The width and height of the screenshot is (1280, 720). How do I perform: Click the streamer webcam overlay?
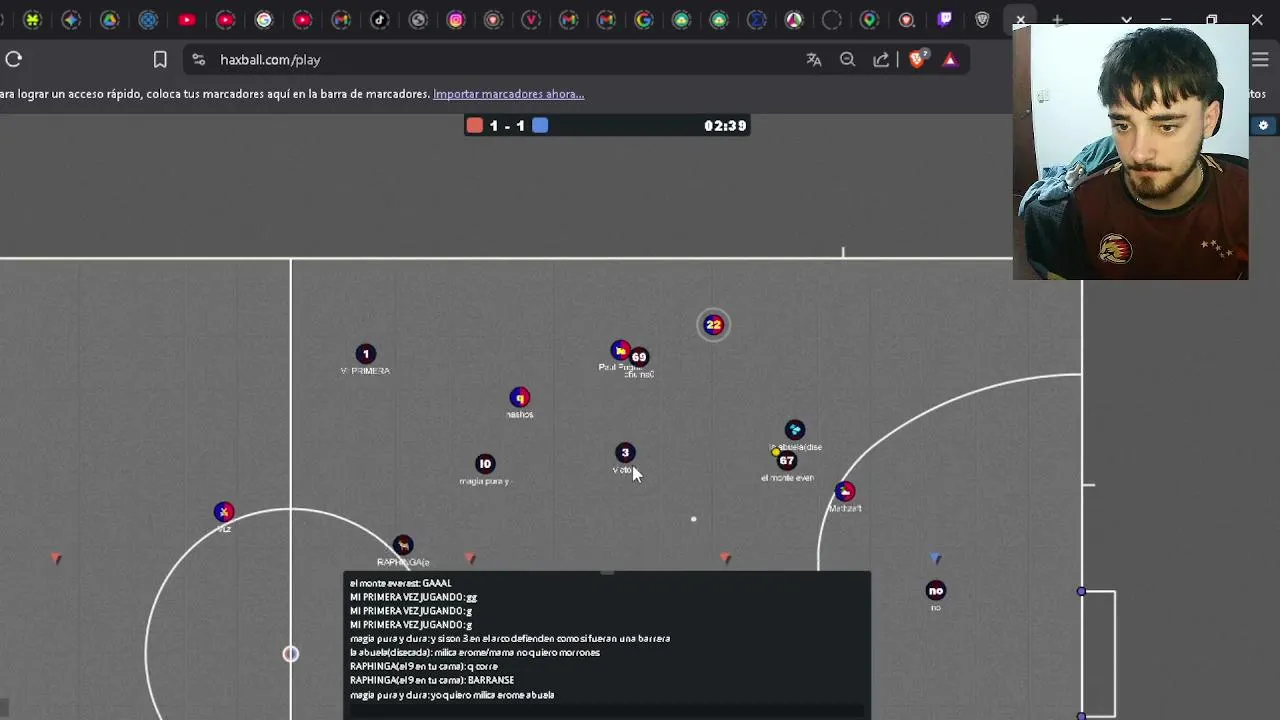point(1131,152)
